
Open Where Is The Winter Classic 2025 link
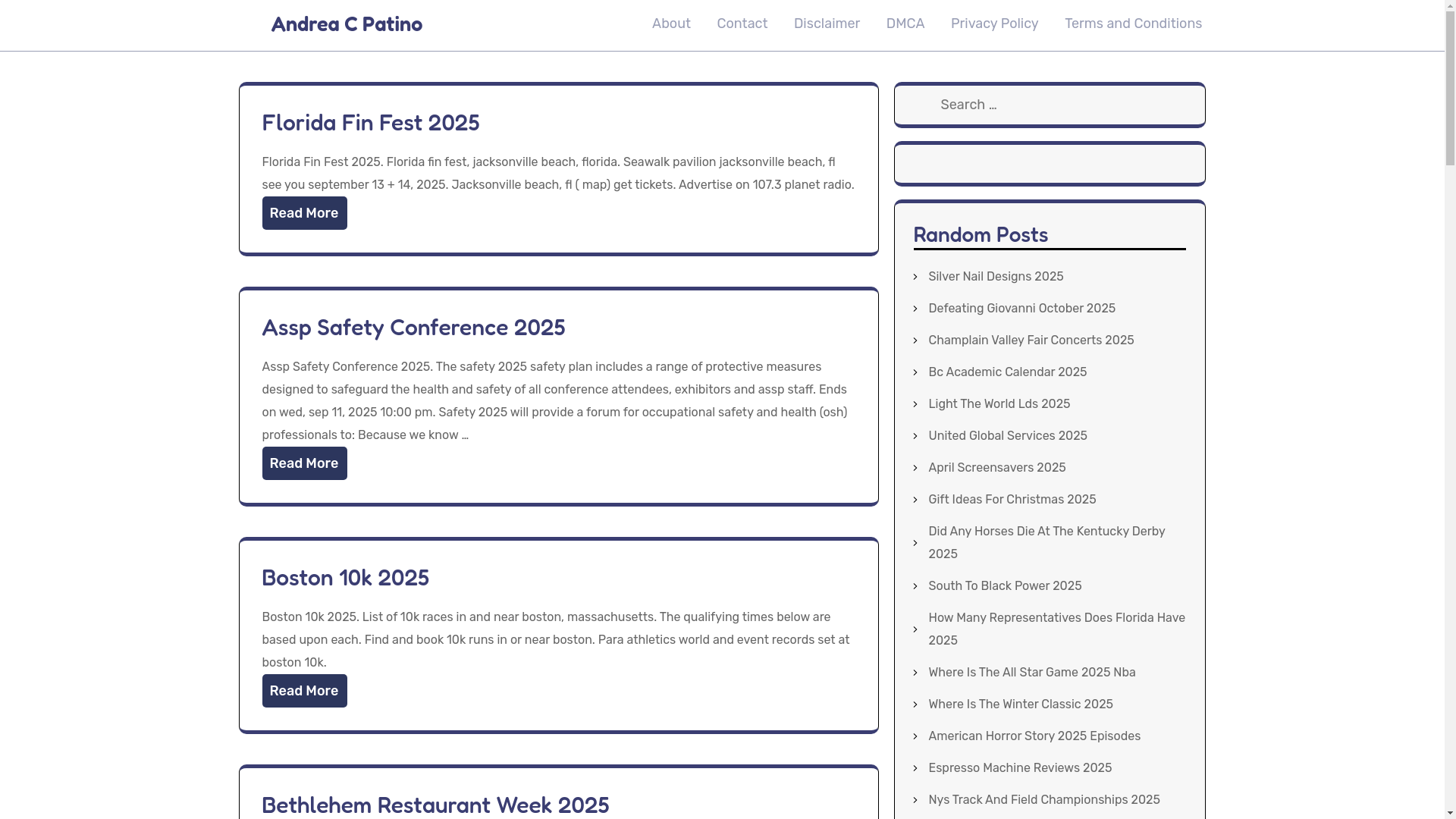(1020, 704)
